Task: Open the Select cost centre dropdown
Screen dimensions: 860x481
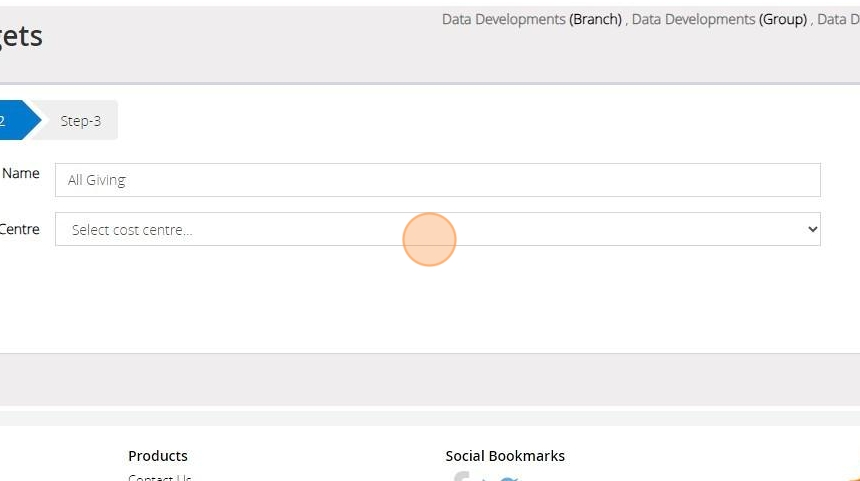Action: [x=437, y=229]
